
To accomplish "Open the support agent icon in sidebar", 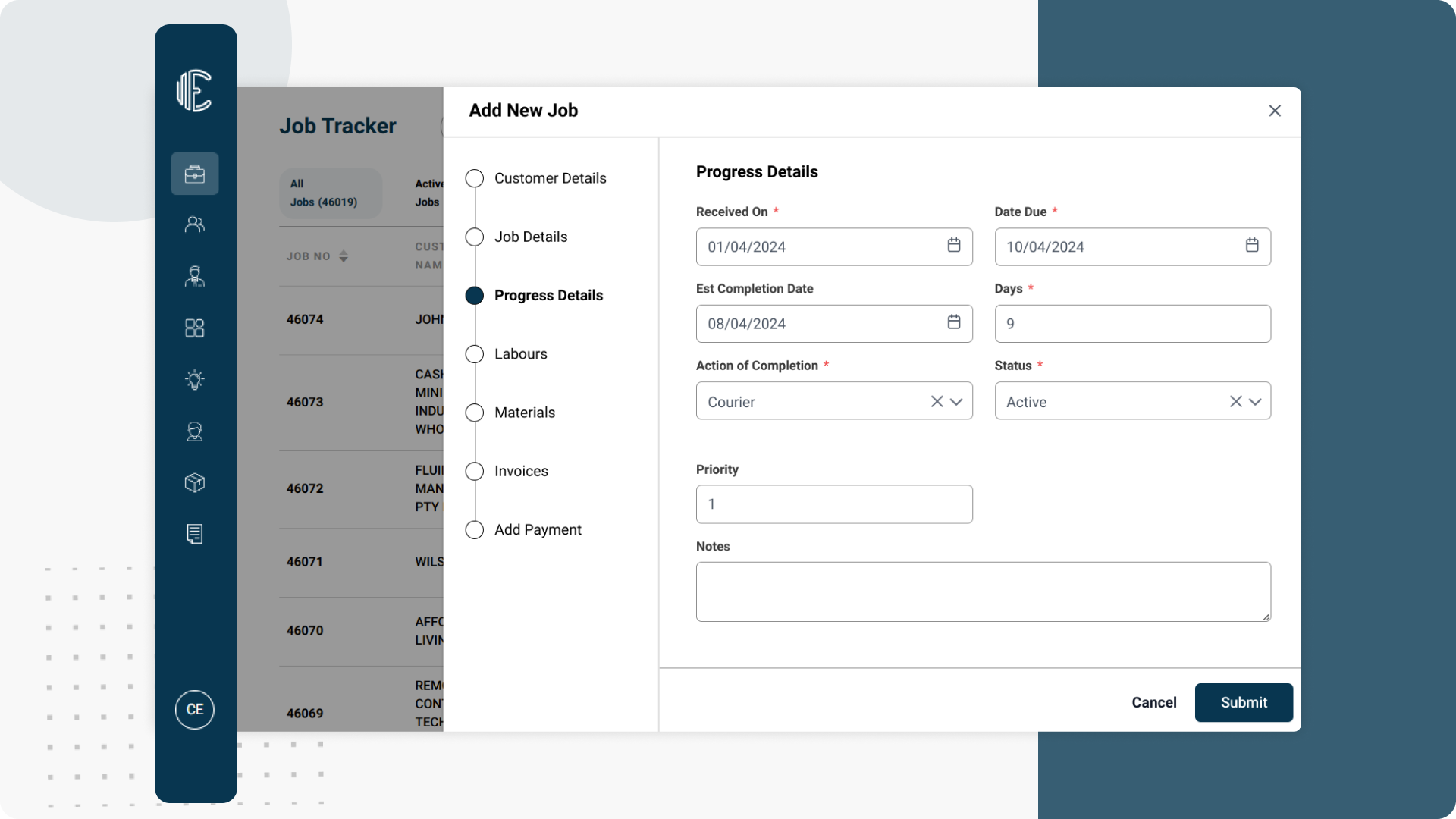I will tap(195, 431).
